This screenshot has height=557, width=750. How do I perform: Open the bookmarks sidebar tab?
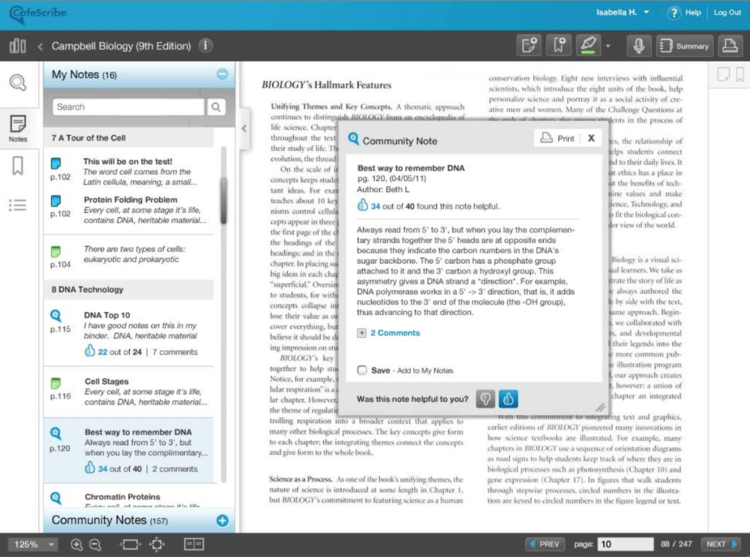pos(18,166)
